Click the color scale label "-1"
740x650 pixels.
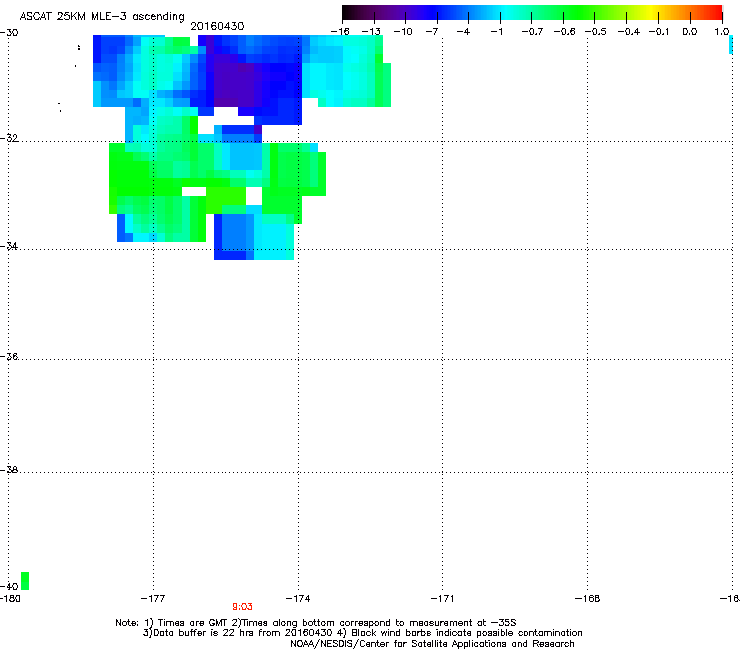pos(496,32)
